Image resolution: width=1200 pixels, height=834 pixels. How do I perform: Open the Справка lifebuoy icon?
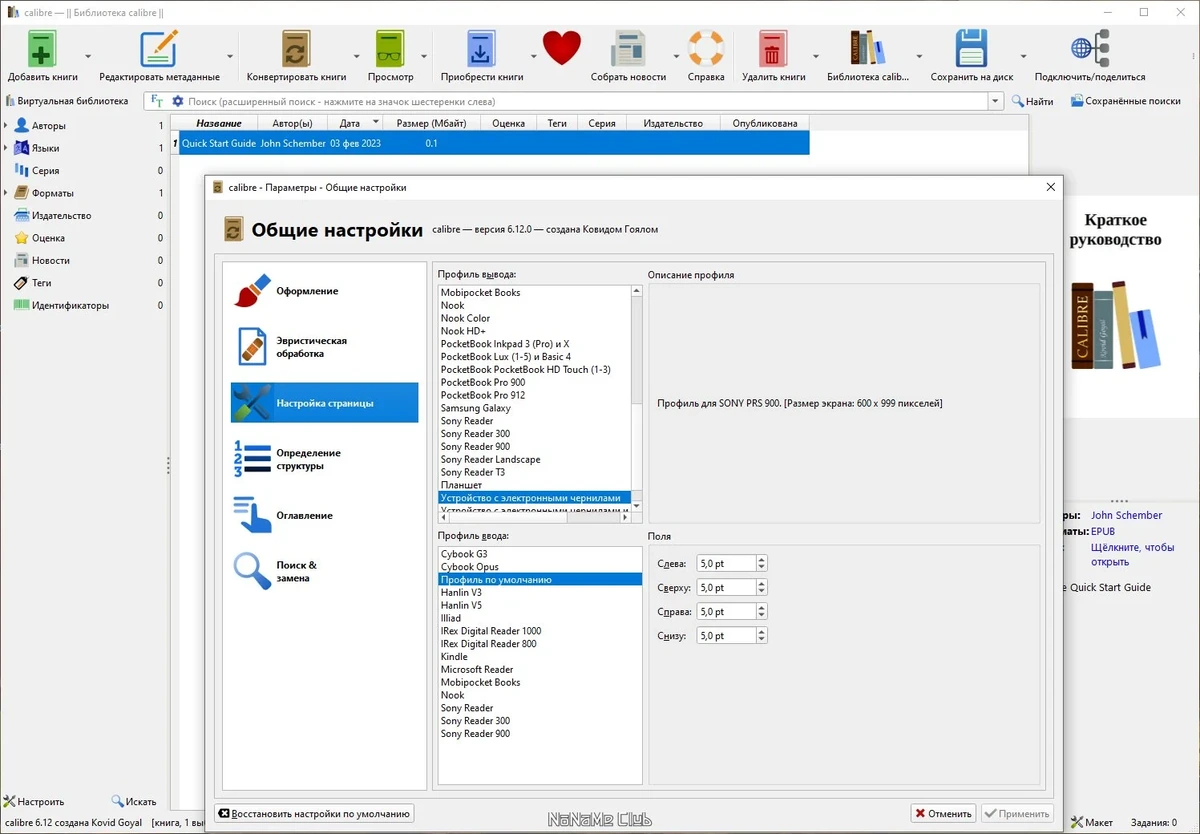pos(706,48)
